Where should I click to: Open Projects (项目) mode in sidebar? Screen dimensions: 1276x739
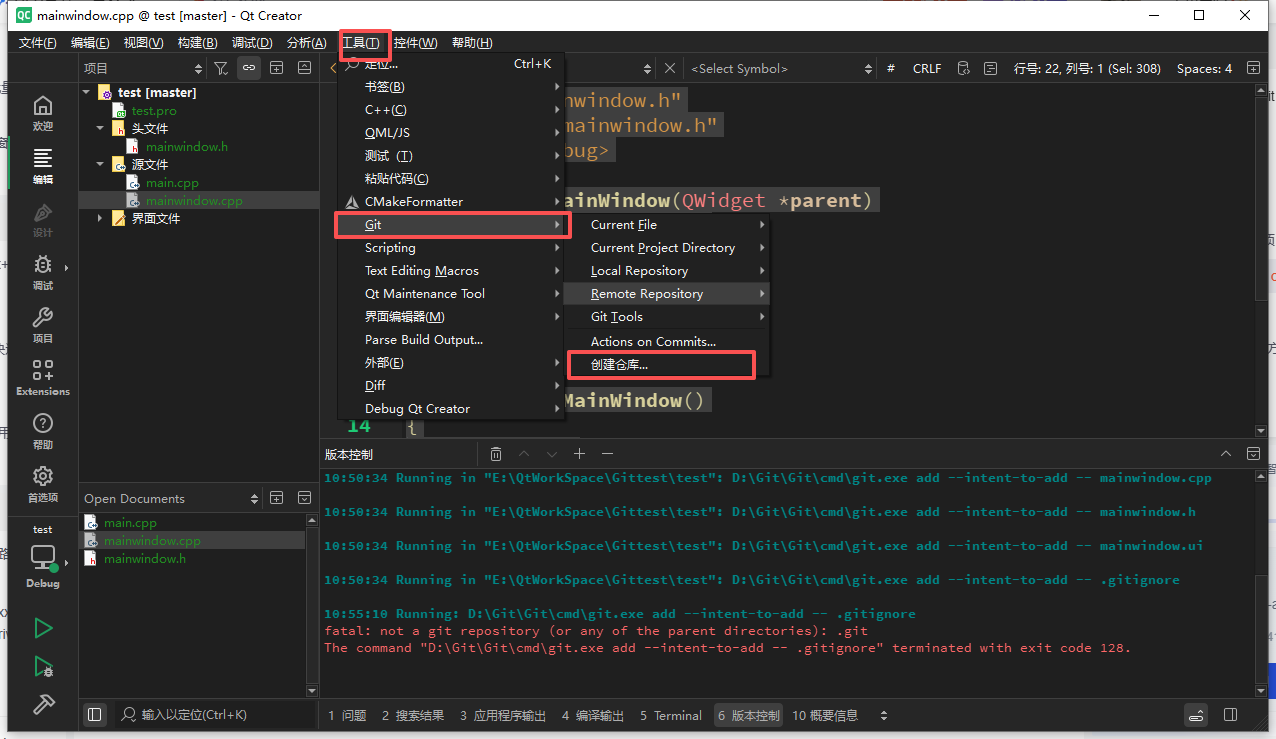tap(42, 325)
